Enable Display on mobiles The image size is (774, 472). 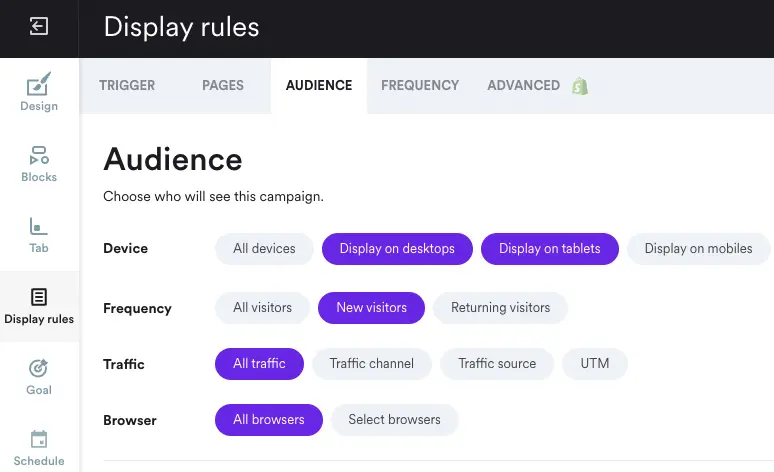(698, 249)
